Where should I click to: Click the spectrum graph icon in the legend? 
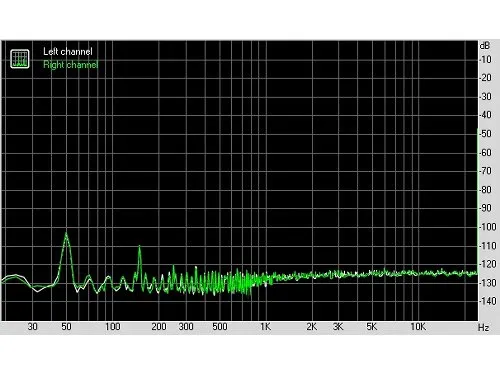click(x=20, y=59)
